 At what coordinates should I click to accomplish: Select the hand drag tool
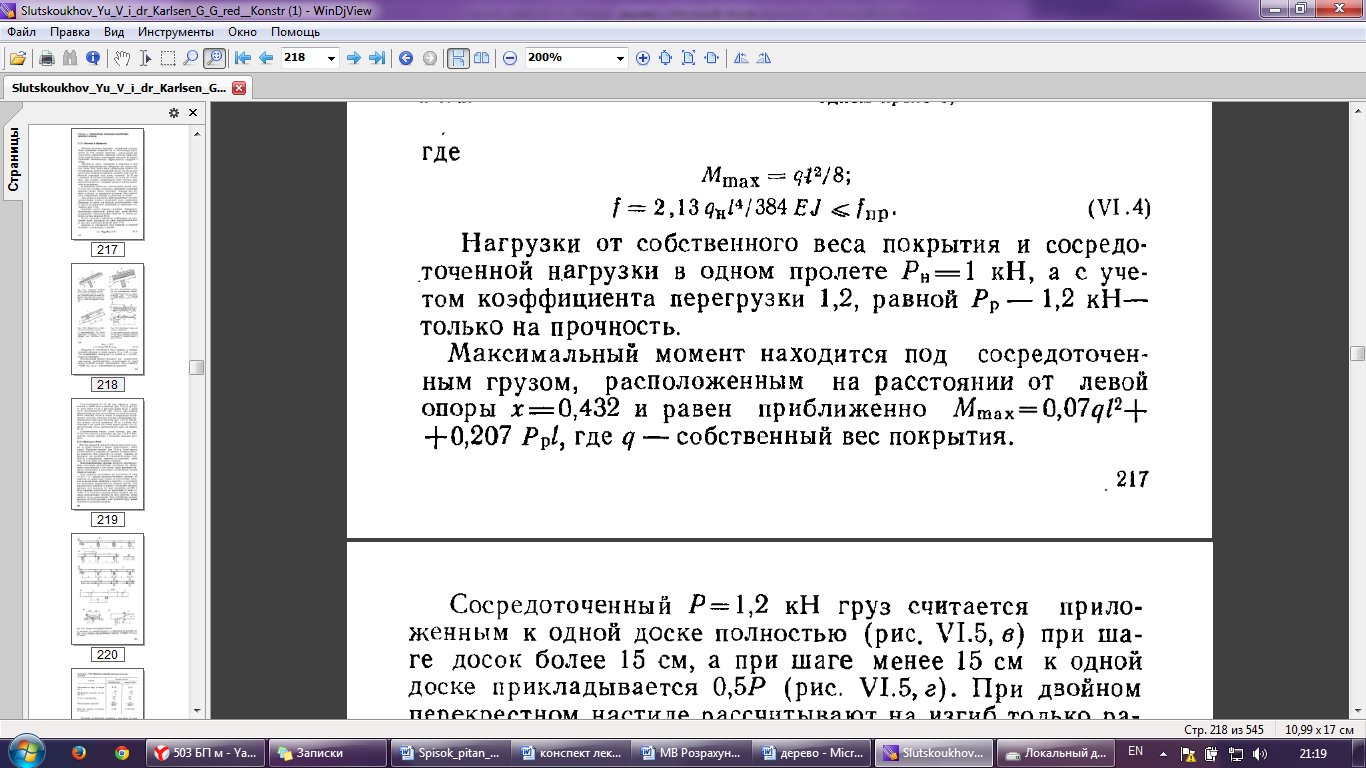(121, 58)
